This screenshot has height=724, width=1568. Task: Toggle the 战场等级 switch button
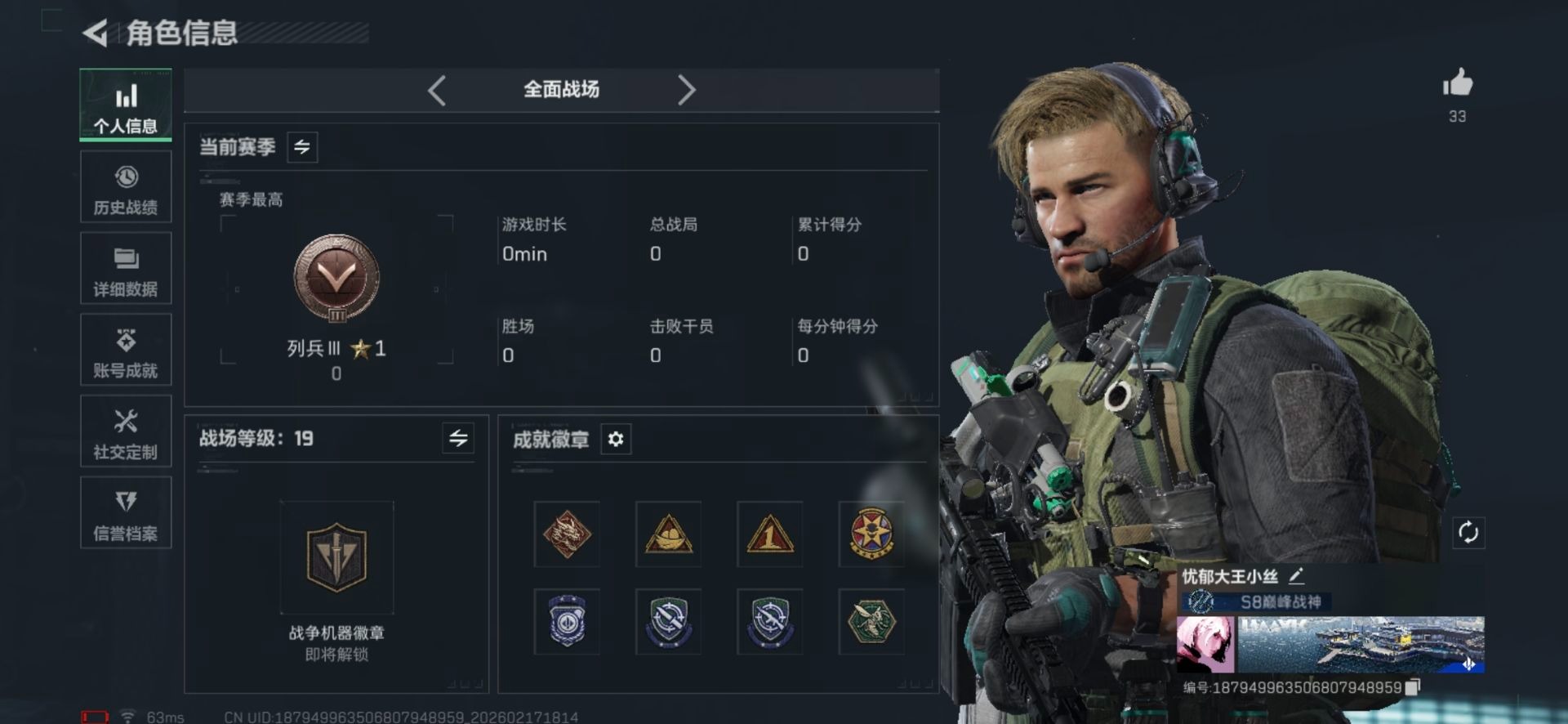pos(458,439)
